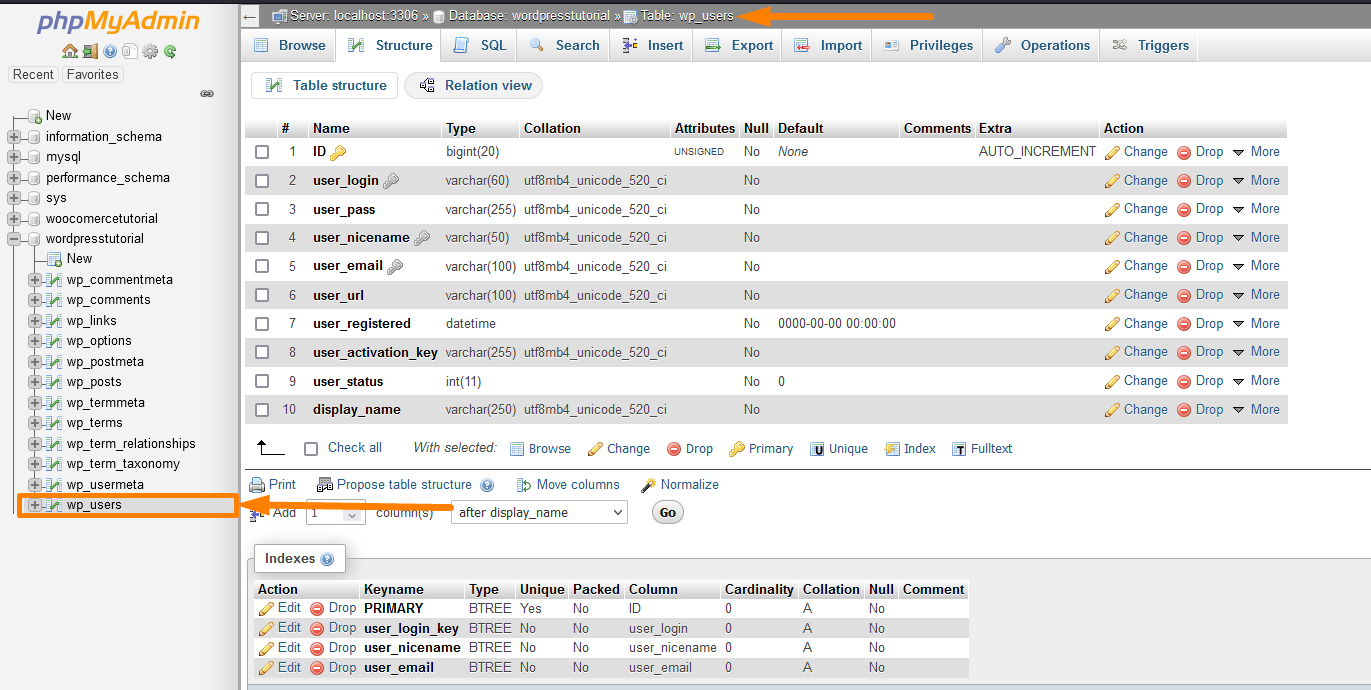Open the More dropdown for user_registered row
Screen dimensions: 1371x690
pos(1256,324)
